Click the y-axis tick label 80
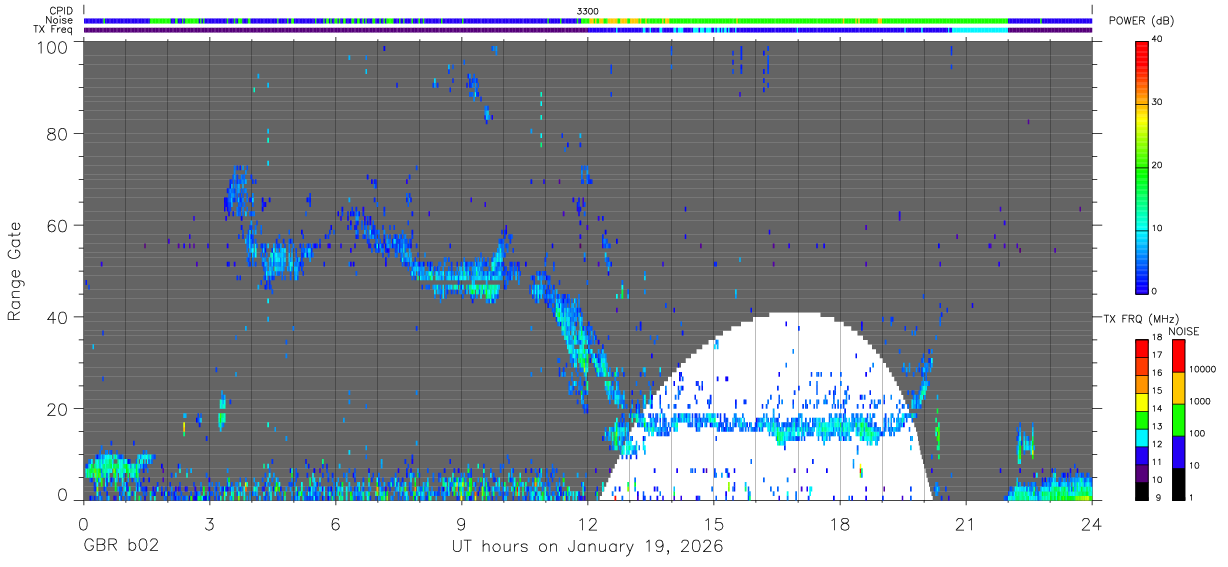This screenshot has height=567, width=1228. point(58,133)
